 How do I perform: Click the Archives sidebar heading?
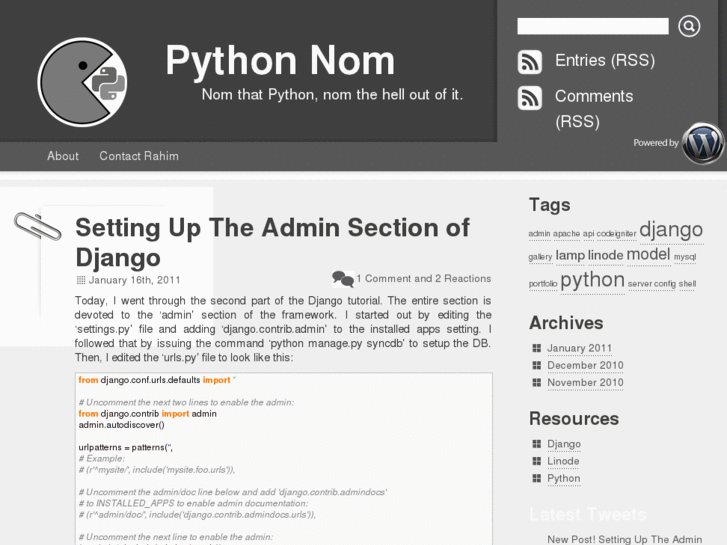(566, 323)
